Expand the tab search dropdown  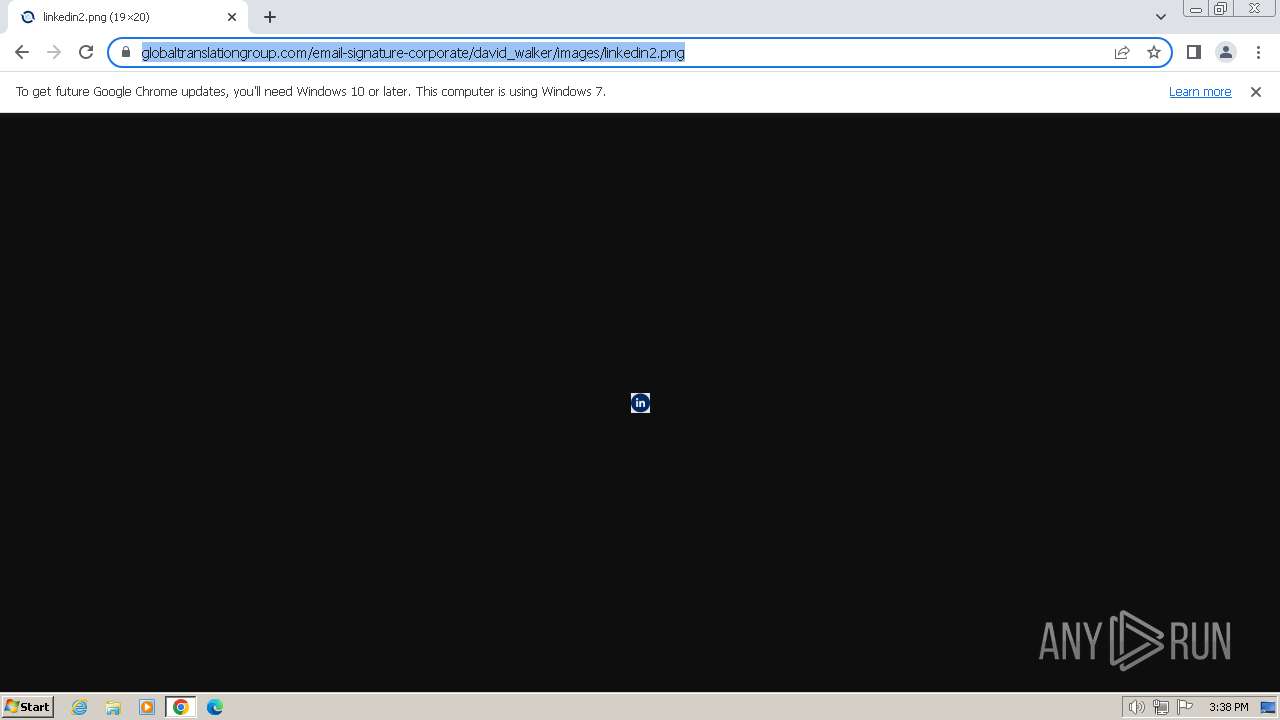click(1161, 17)
